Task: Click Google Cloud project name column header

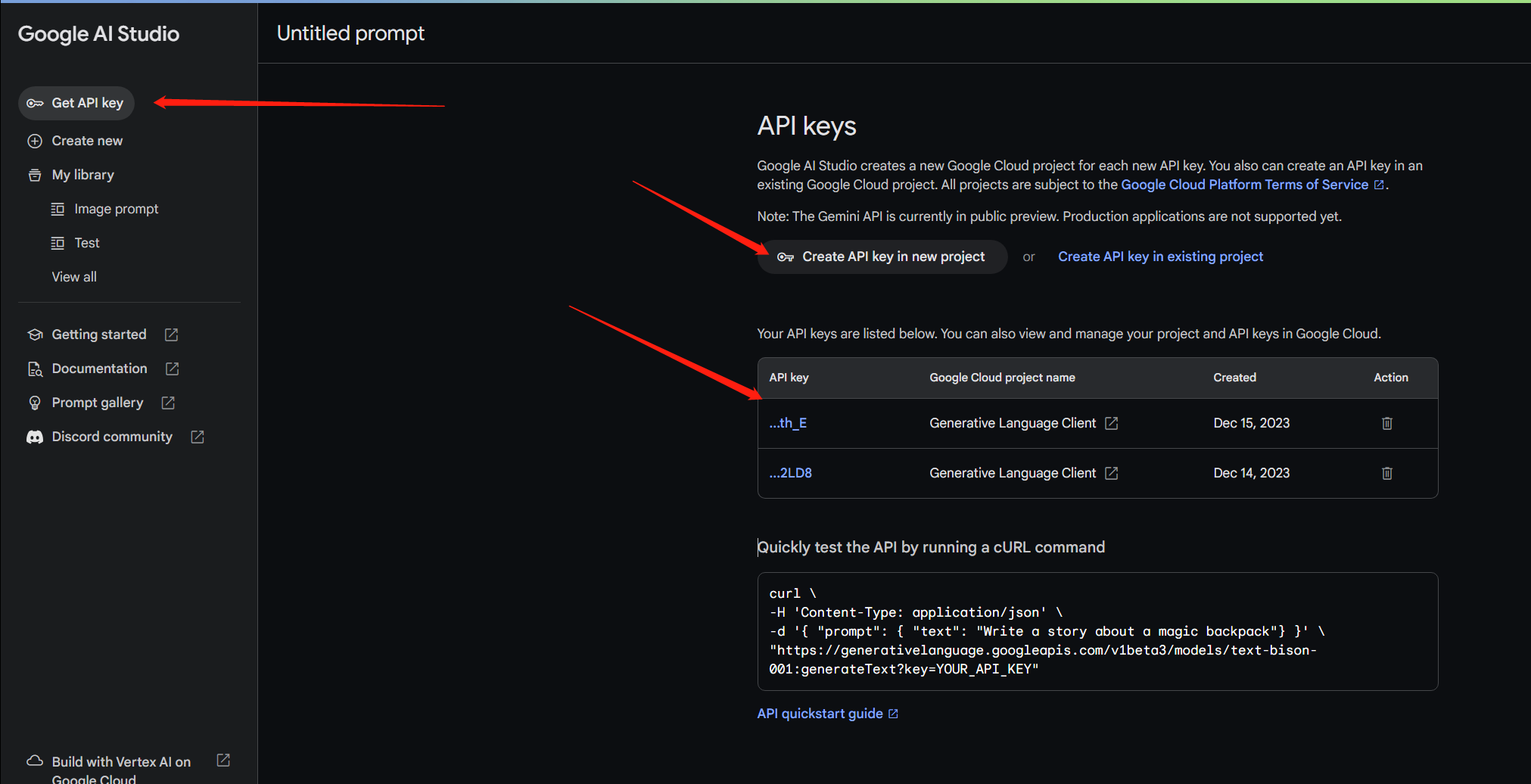Action: coord(1002,378)
